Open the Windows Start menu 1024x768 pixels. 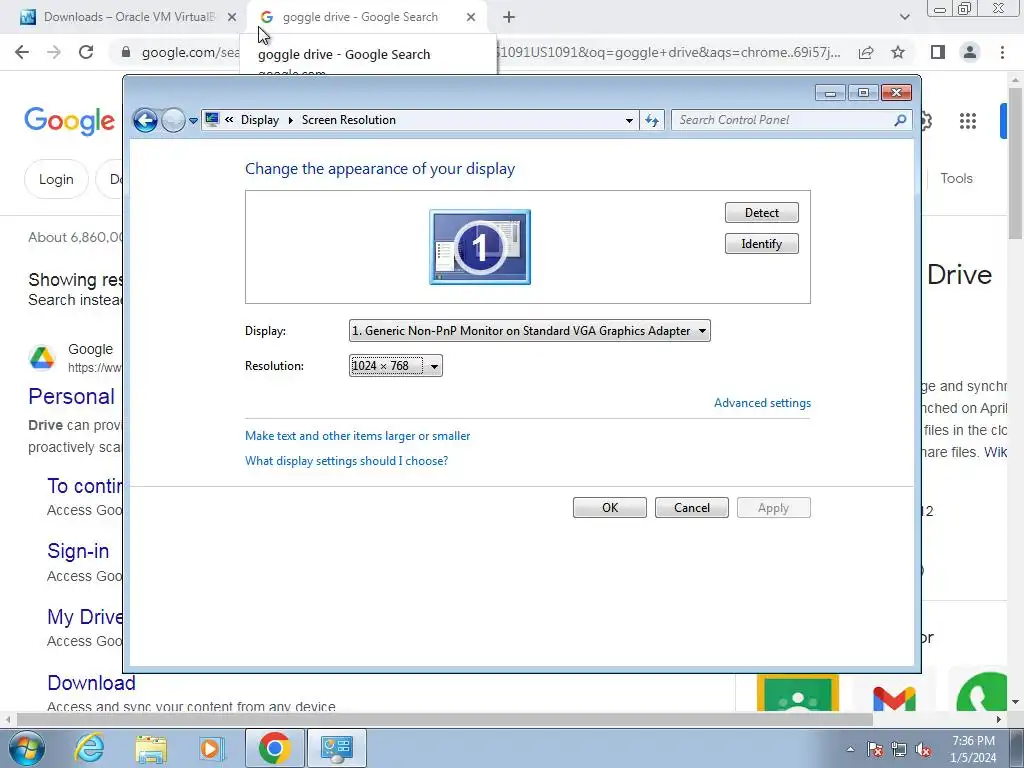[x=25, y=748]
